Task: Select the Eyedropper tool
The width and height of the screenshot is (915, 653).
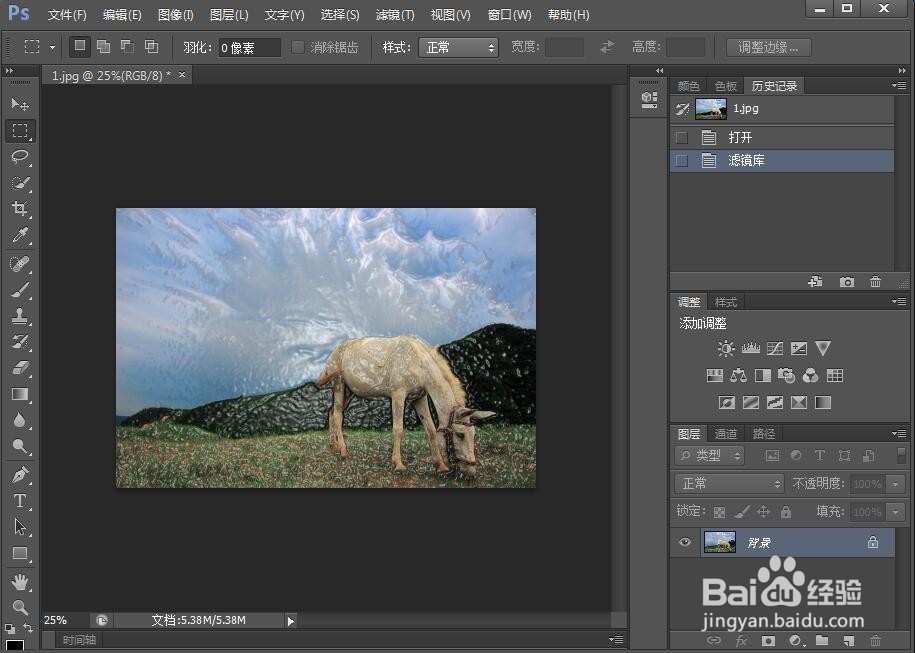Action: [x=20, y=235]
